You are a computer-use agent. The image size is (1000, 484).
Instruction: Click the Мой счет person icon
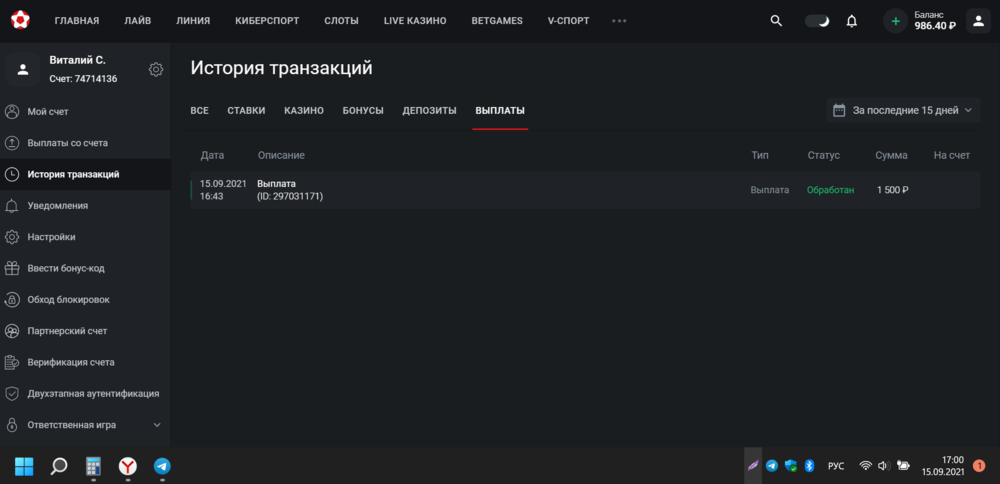[x=11, y=112]
